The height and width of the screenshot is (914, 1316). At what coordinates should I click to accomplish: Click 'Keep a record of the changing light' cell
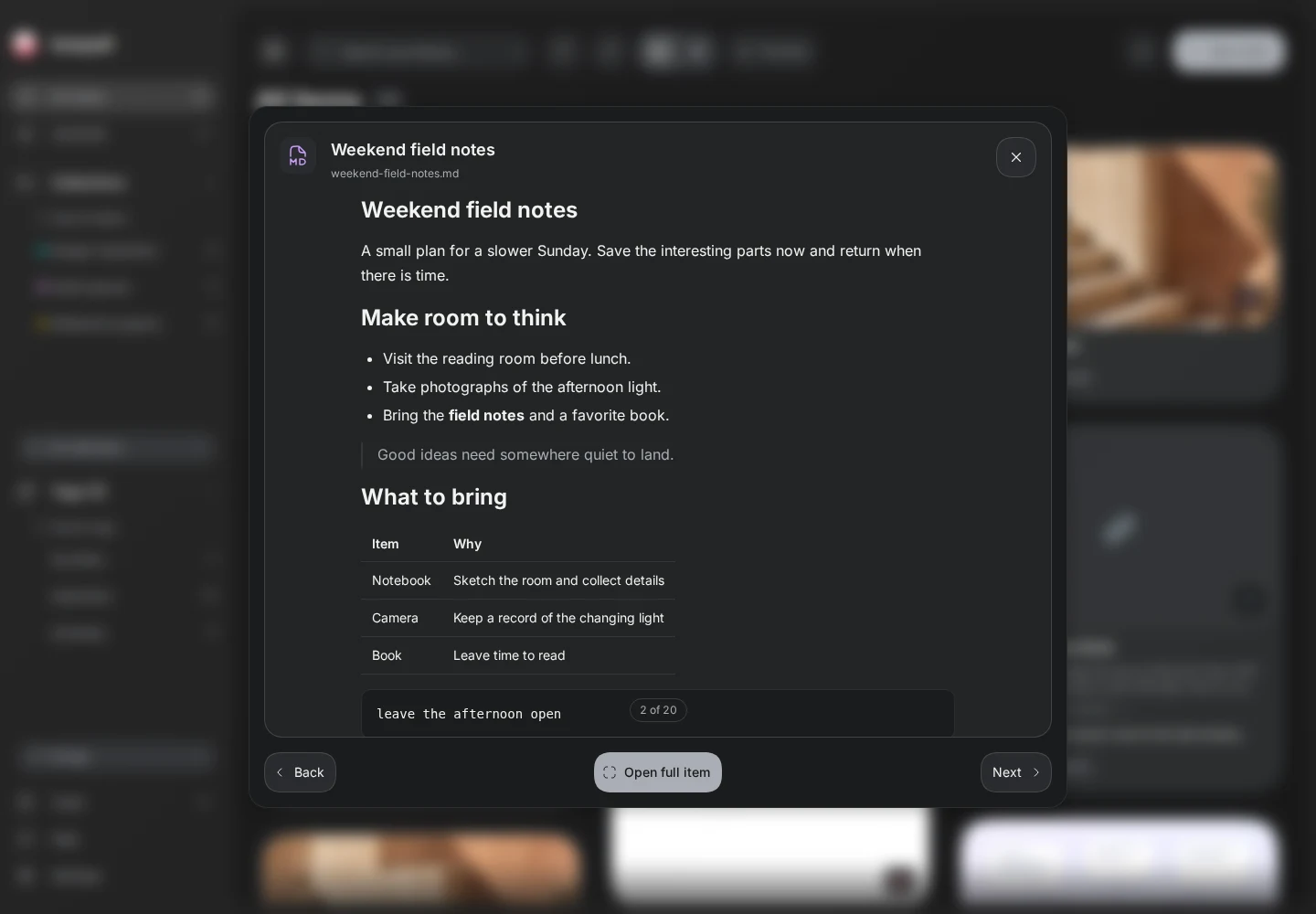[x=558, y=618]
